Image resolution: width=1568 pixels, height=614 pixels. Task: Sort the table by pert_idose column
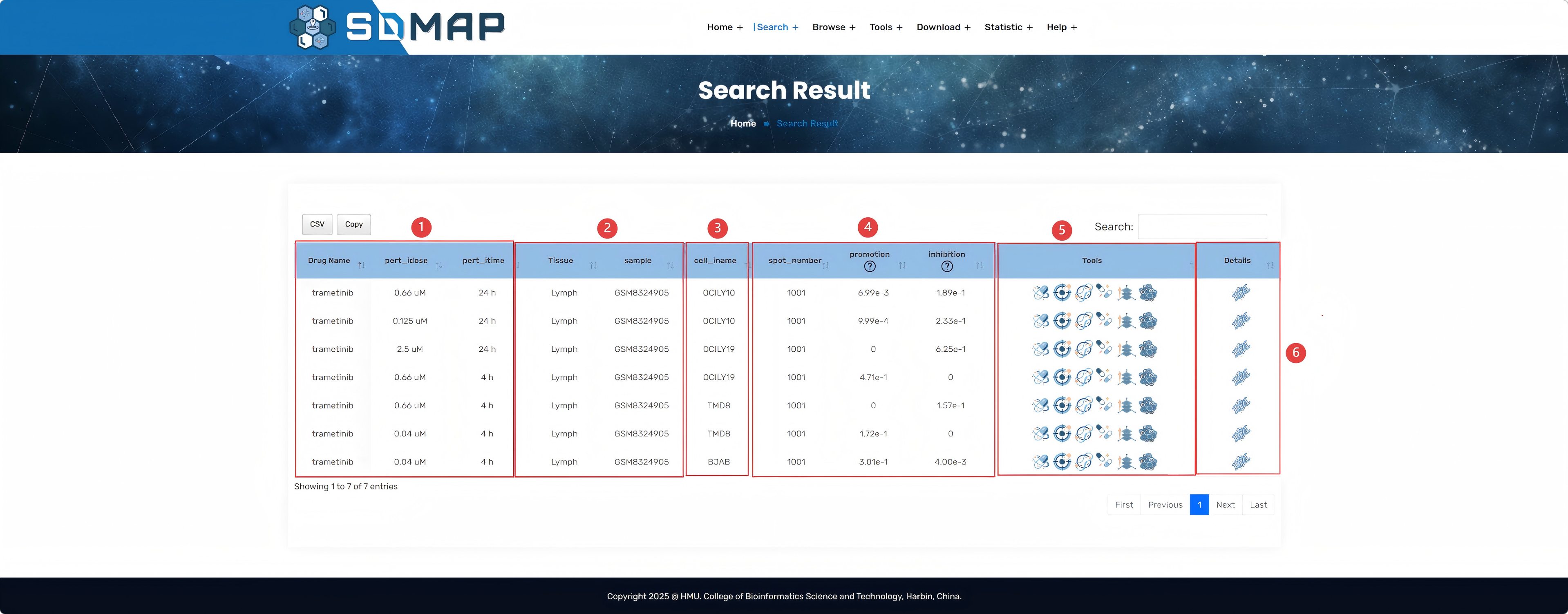[x=406, y=261]
